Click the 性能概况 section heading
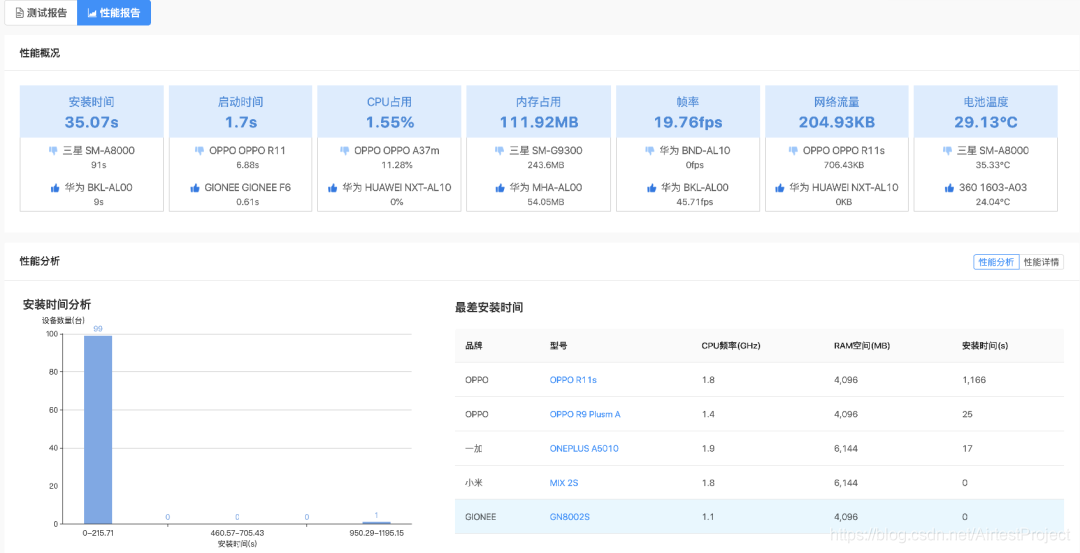The height and width of the screenshot is (553, 1080). coord(39,52)
